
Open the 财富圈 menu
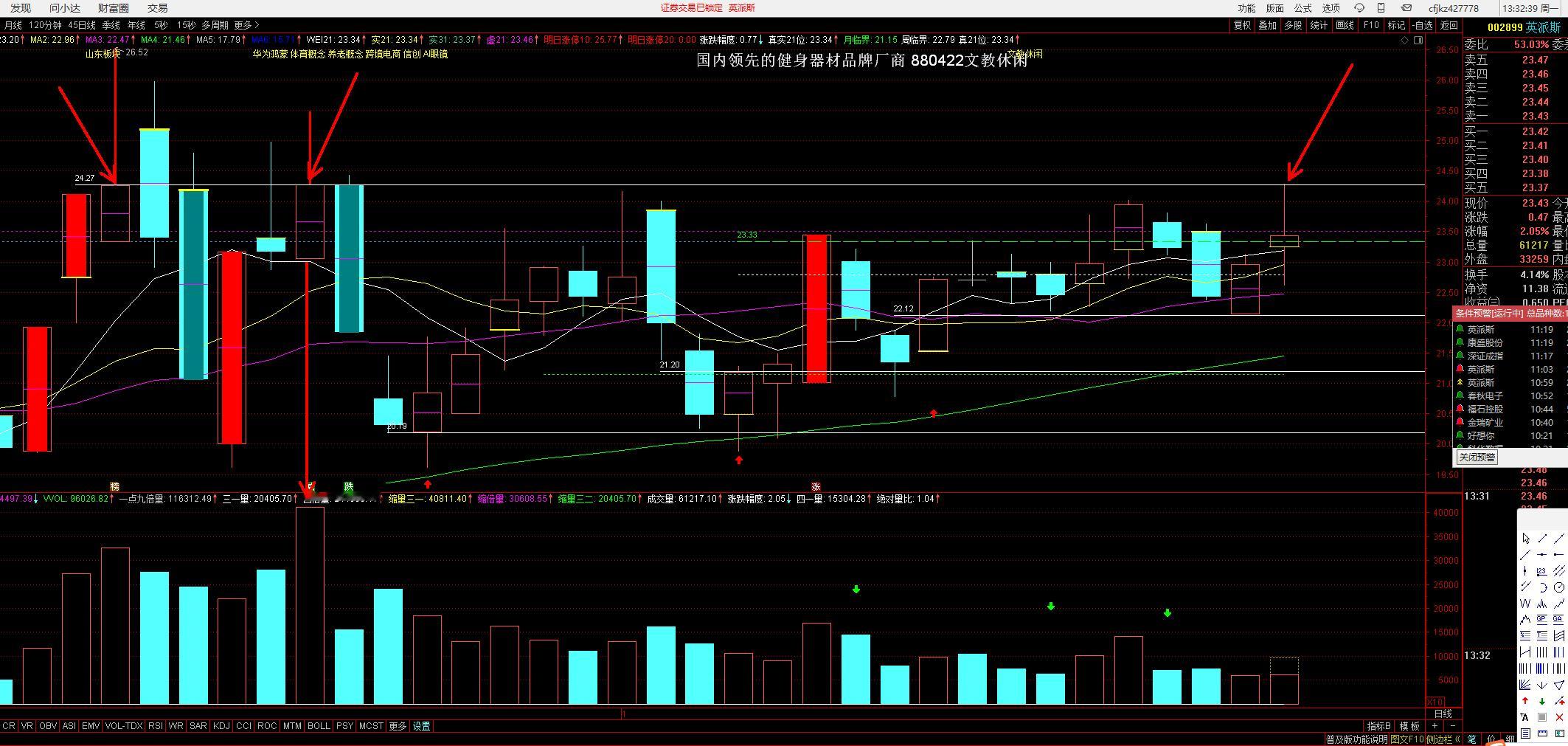point(114,8)
